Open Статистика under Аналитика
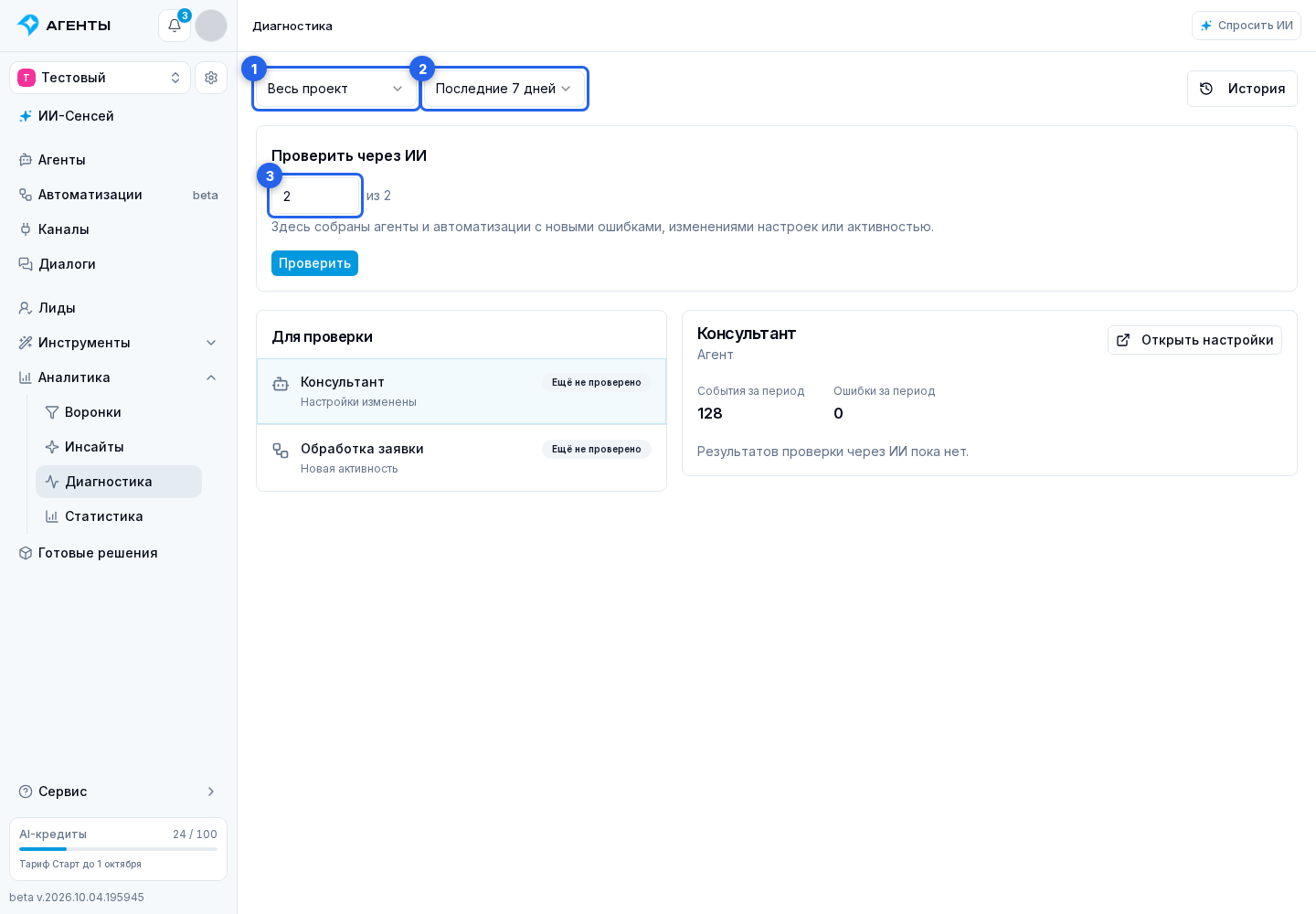The image size is (1316, 914). (119, 516)
